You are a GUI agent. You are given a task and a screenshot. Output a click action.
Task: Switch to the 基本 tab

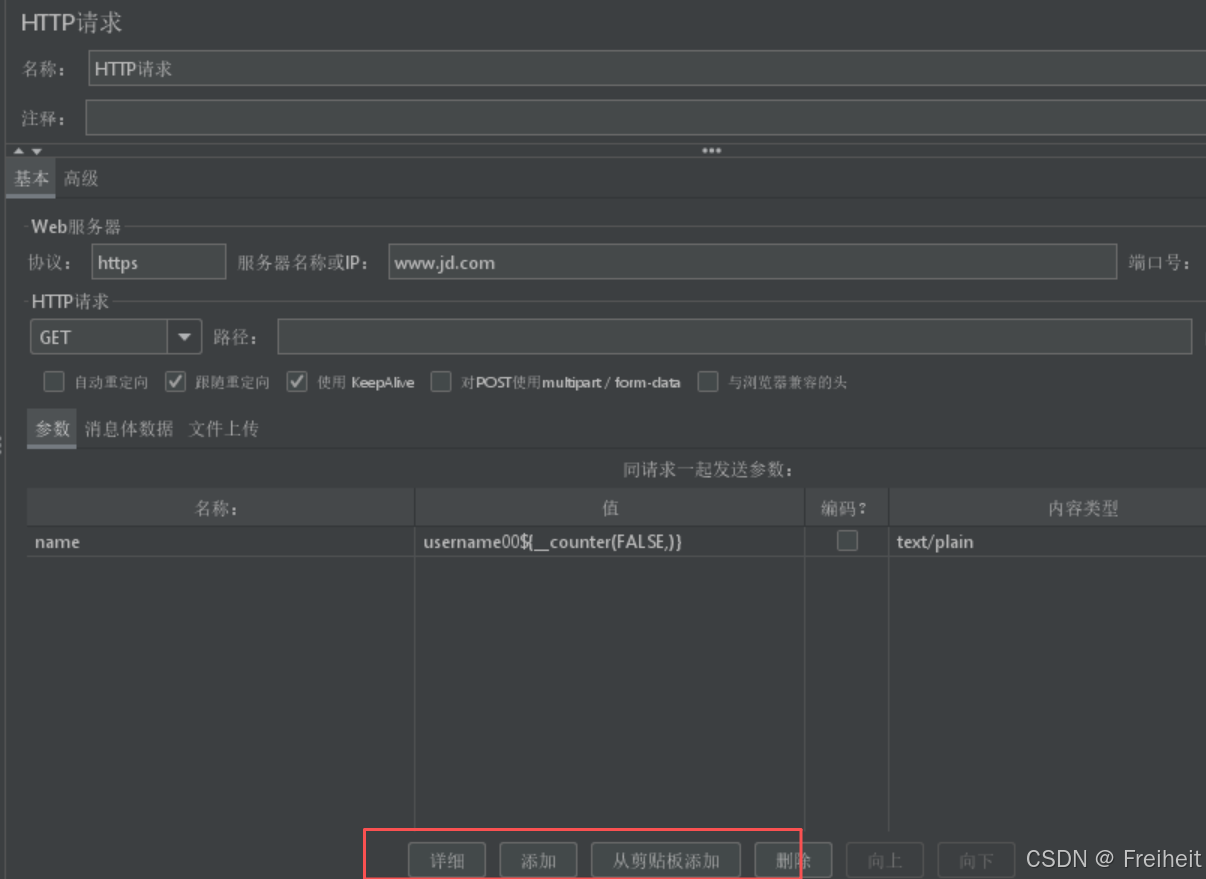[31, 178]
